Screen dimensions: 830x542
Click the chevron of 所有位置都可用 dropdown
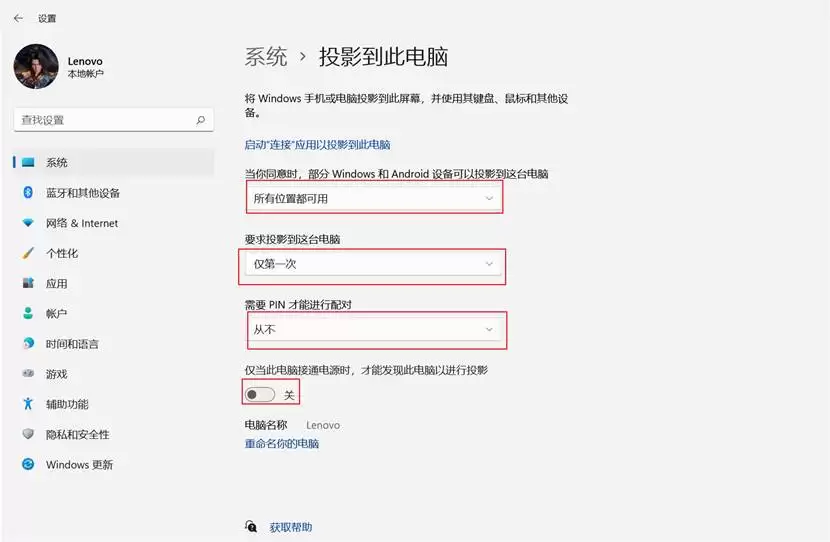click(489, 198)
